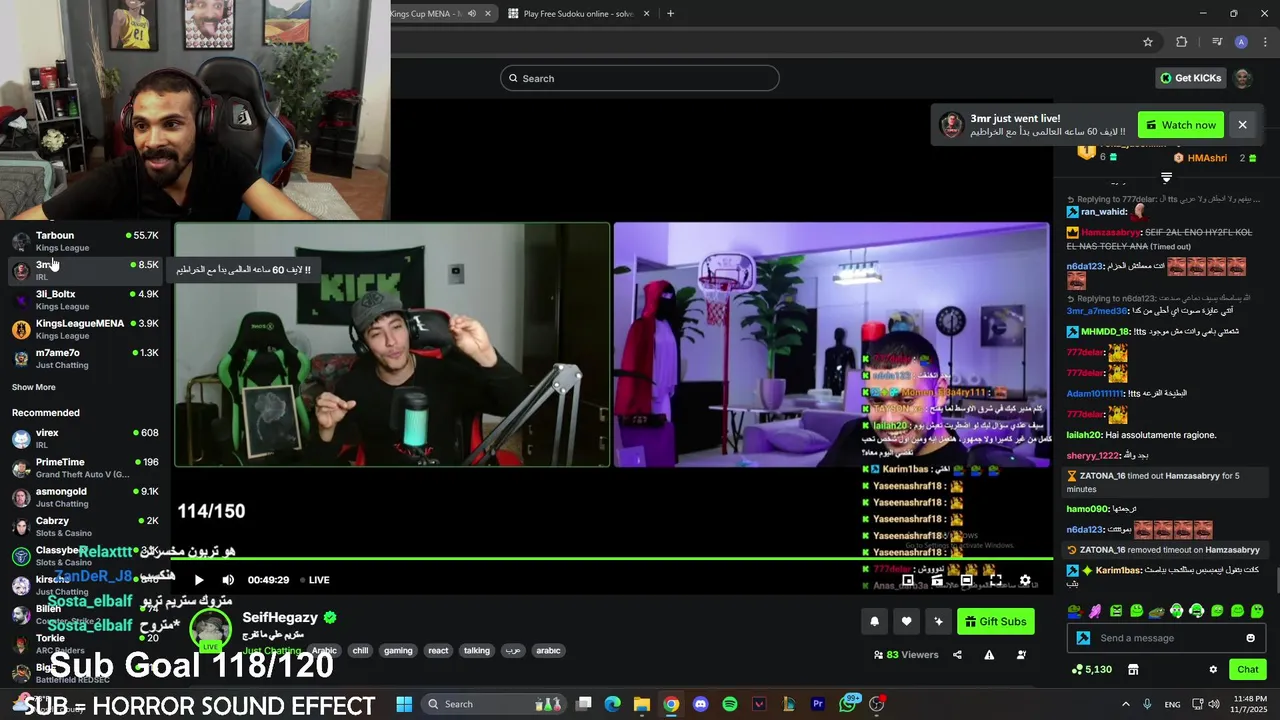Open KingsLeagueMENA channel in sidebar
This screenshot has height=720, width=1280.
click(x=85, y=329)
